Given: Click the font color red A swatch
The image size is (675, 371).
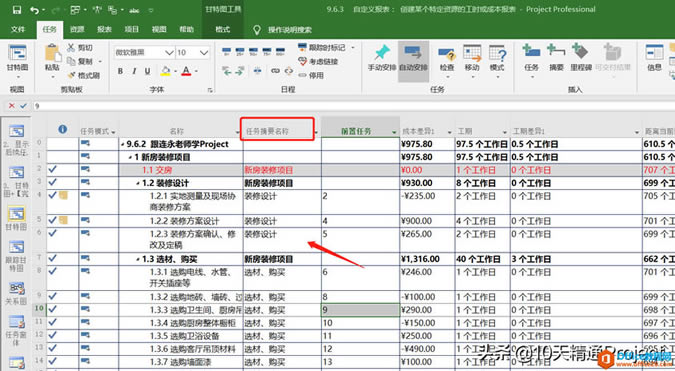Looking at the screenshot, I should pyautogui.click(x=186, y=71).
